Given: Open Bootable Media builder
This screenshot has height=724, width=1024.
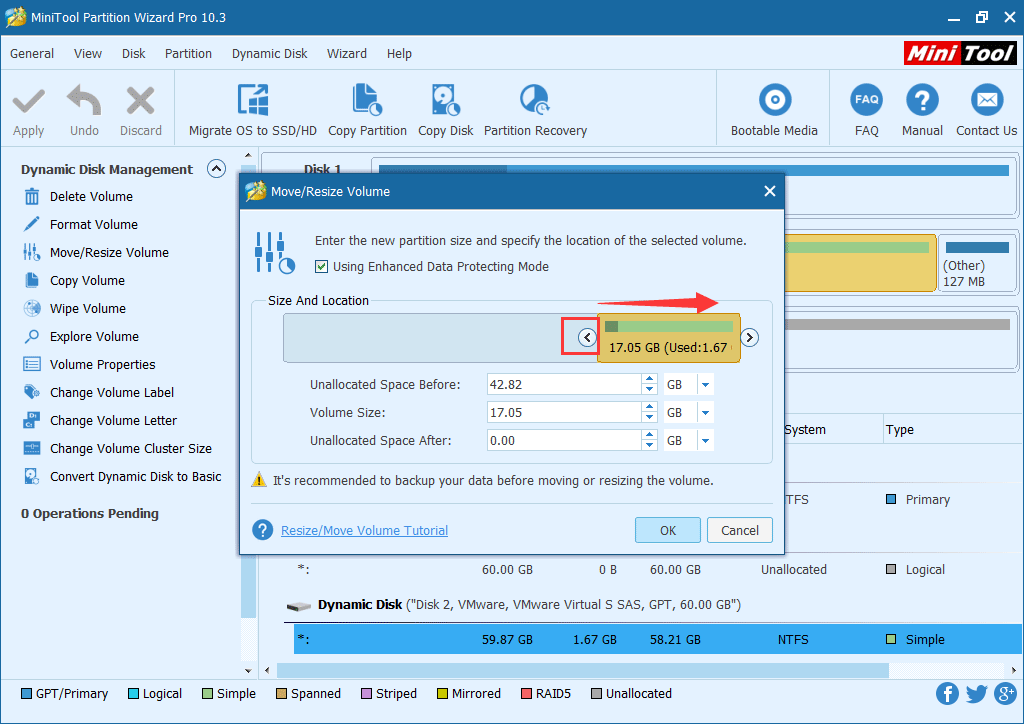Looking at the screenshot, I should click(x=774, y=110).
